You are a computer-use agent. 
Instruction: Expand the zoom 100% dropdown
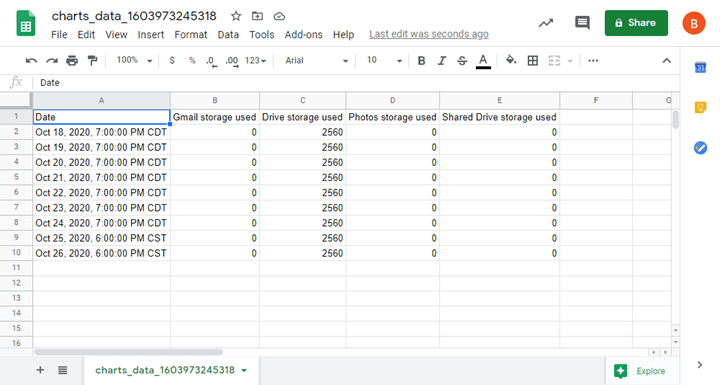pos(134,60)
